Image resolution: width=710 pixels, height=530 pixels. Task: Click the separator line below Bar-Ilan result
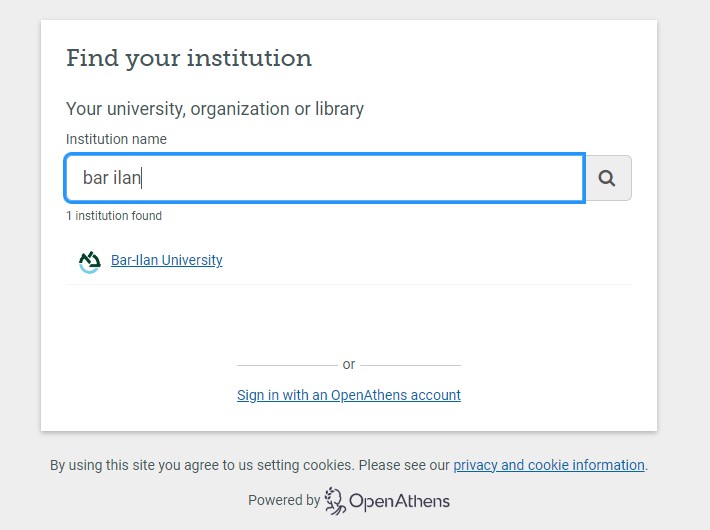tap(348, 284)
